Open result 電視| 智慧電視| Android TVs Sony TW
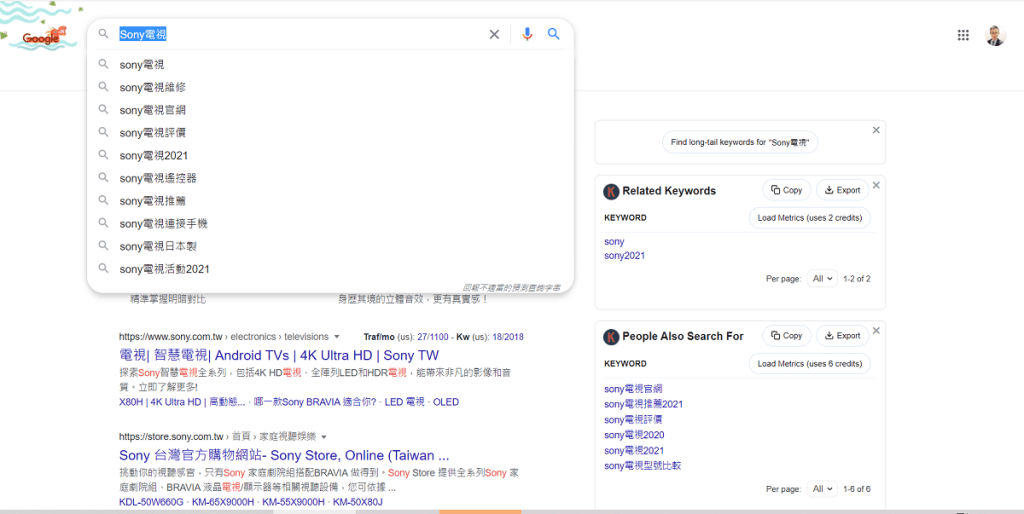1024x514 pixels. 279,355
